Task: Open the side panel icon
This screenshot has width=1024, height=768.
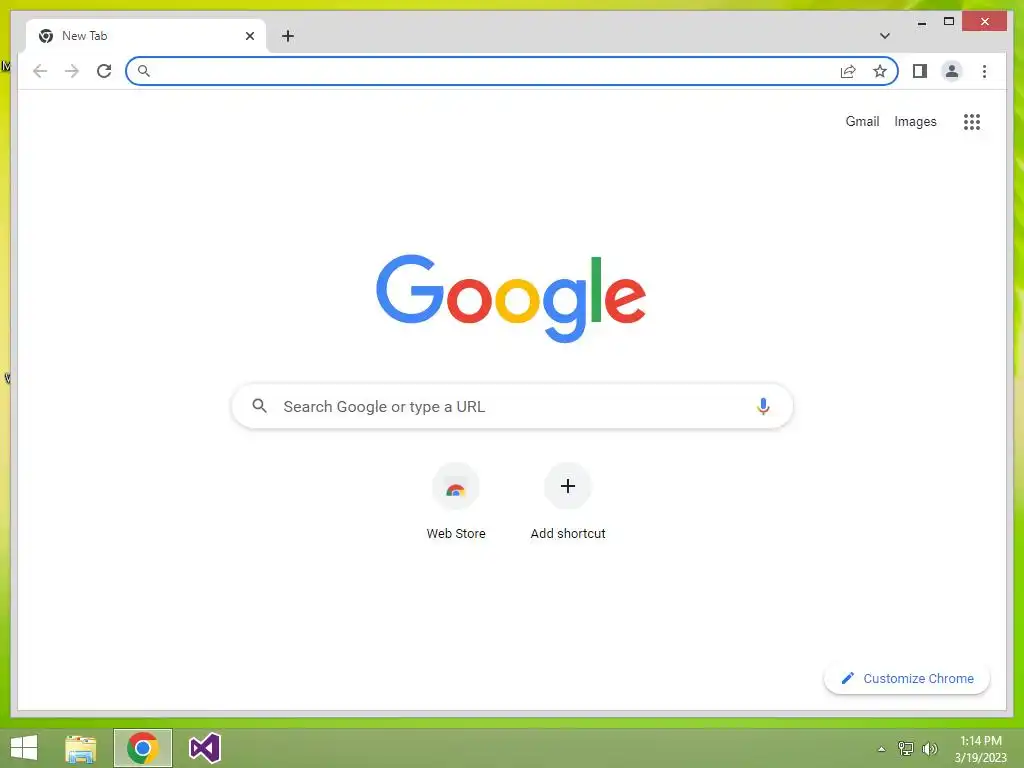Action: [920, 71]
